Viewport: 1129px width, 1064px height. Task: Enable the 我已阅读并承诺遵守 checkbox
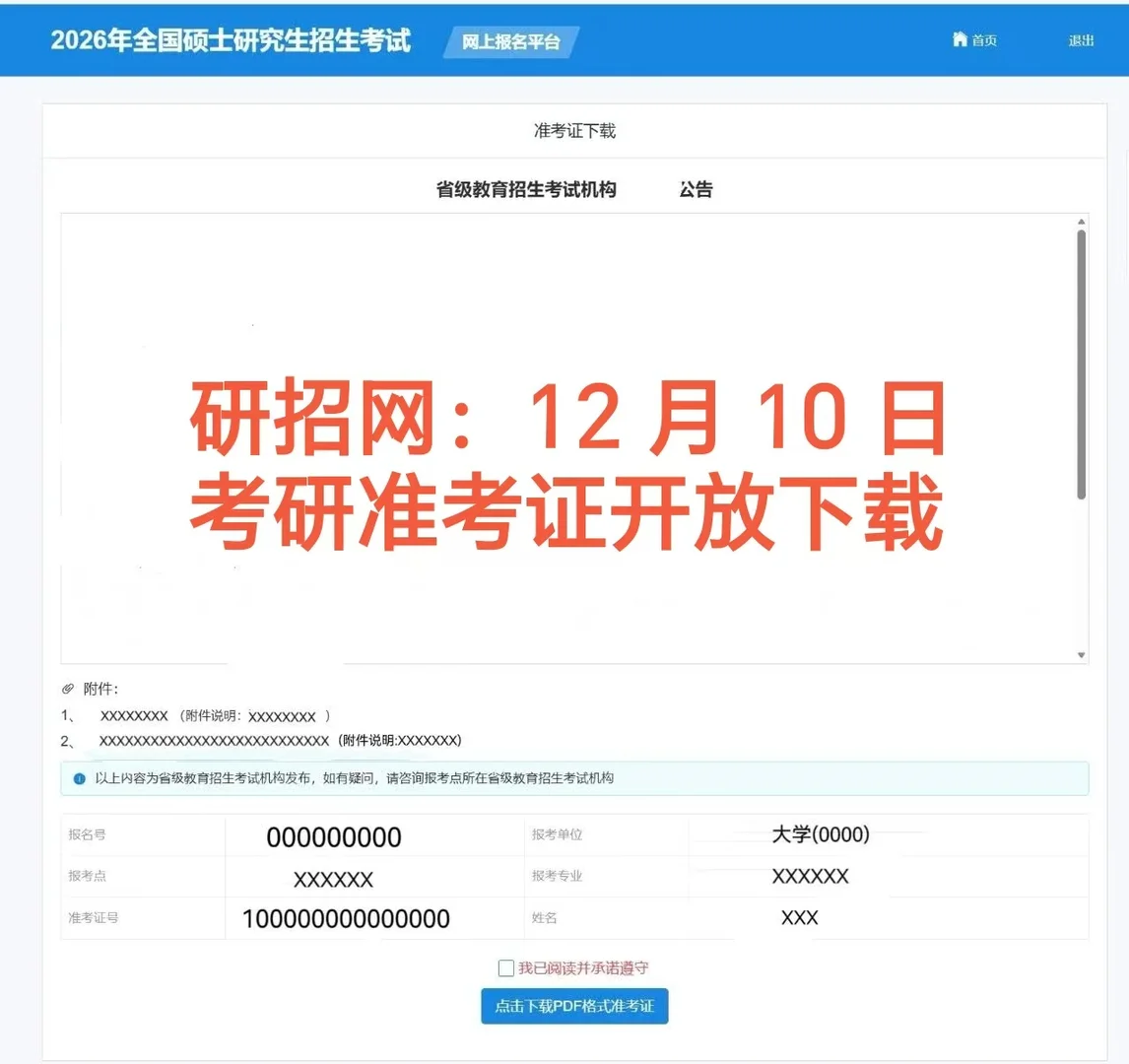point(505,968)
